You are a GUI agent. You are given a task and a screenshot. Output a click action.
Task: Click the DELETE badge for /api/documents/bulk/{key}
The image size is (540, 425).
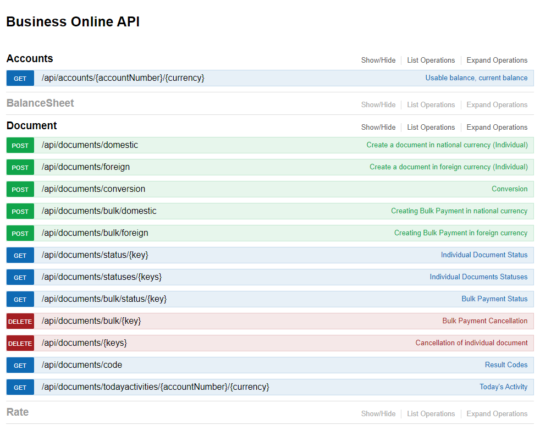(20, 321)
